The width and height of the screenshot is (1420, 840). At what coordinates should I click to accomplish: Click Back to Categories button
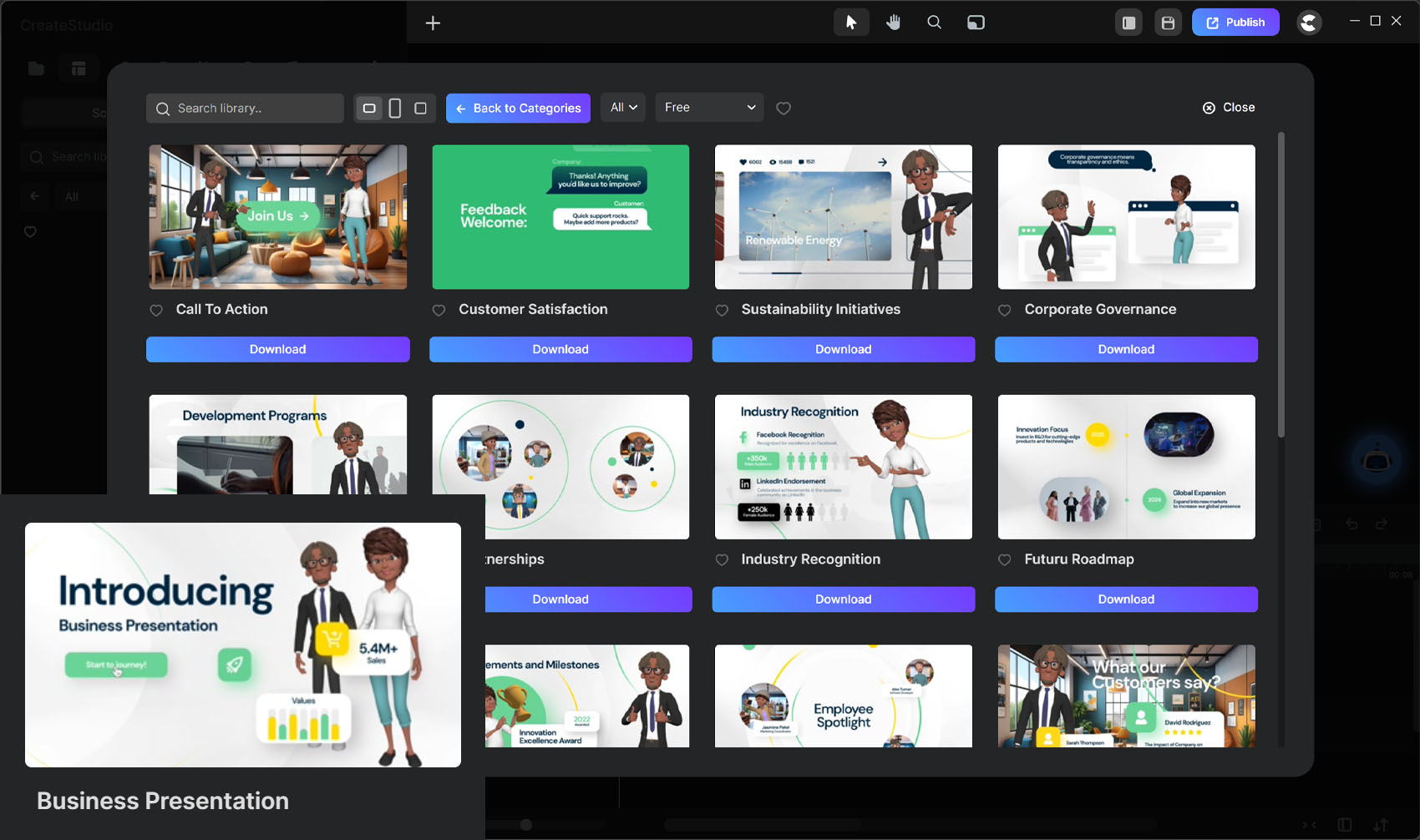(x=518, y=109)
